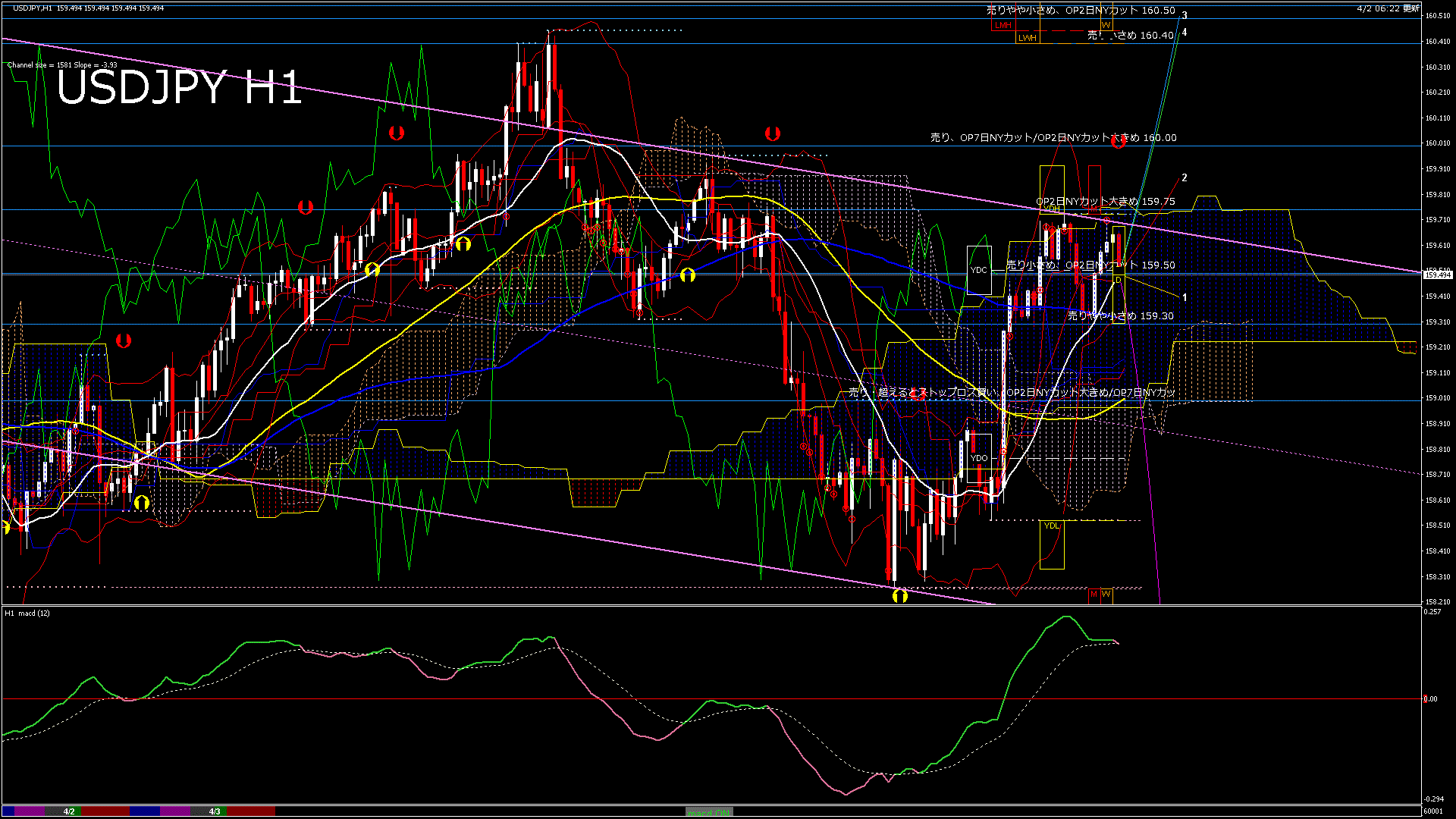Click the 160.50 sell level text label
Screen dimensions: 1456x819
tap(1081, 11)
